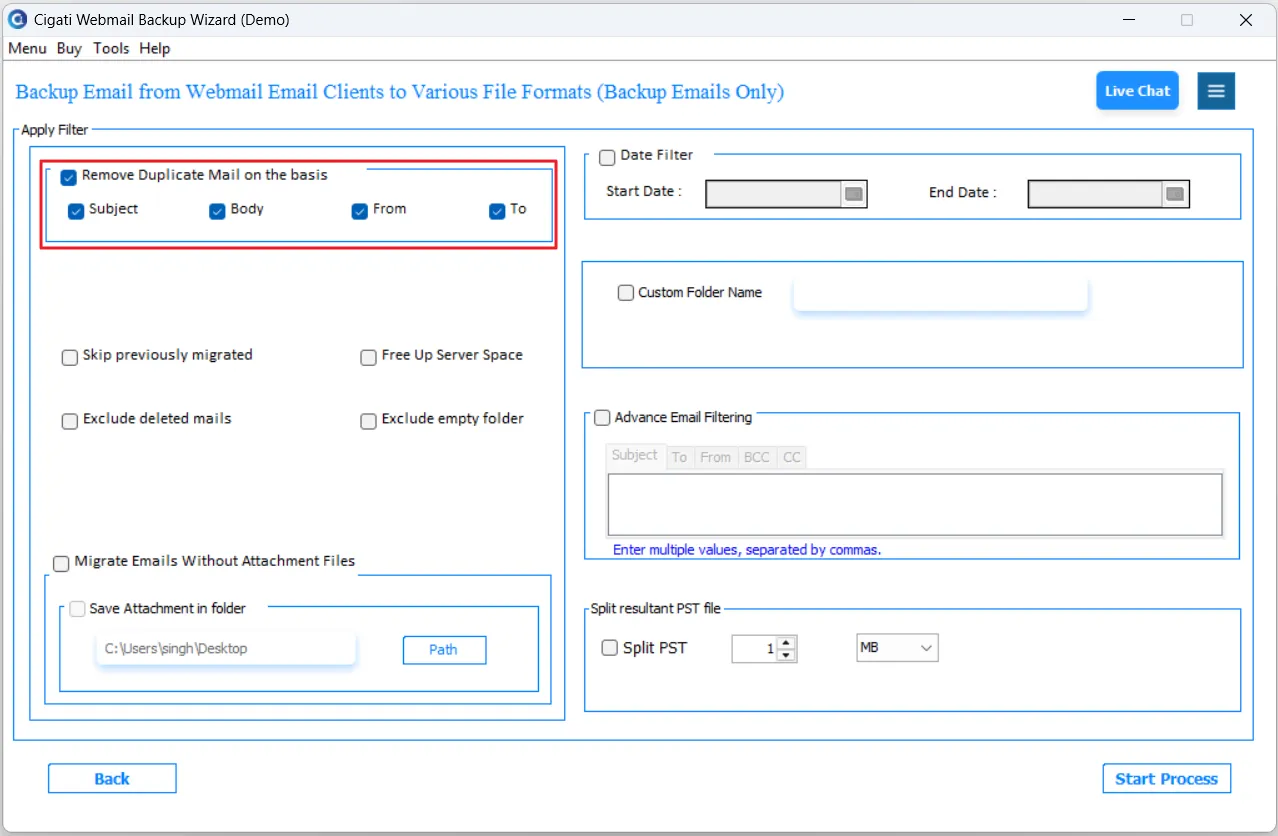Screen dimensions: 1278x836
Task: Click the Cigati app logo icon
Action: click(17, 19)
